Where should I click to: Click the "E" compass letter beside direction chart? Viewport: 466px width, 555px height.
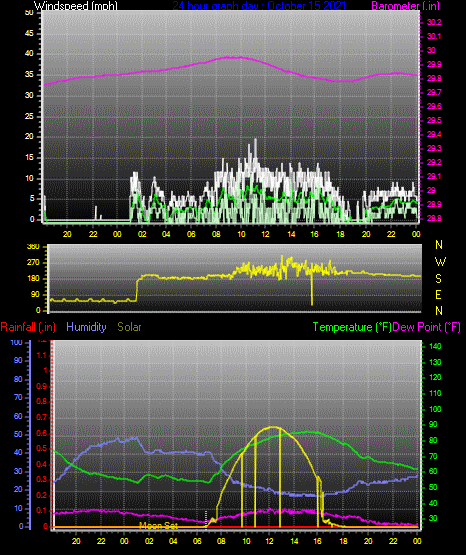coord(438,295)
